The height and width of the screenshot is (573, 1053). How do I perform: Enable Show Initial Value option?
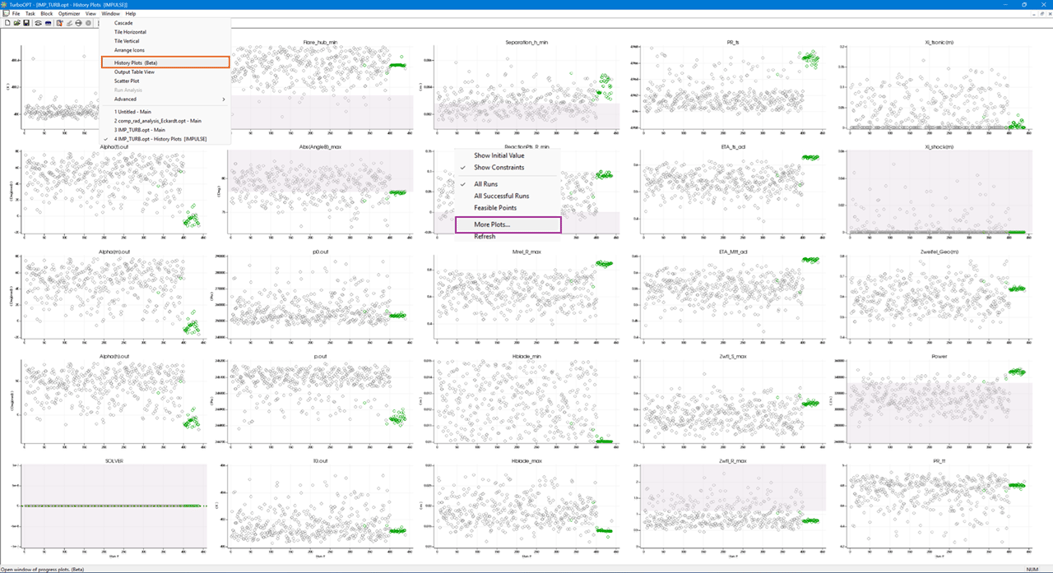tap(498, 156)
